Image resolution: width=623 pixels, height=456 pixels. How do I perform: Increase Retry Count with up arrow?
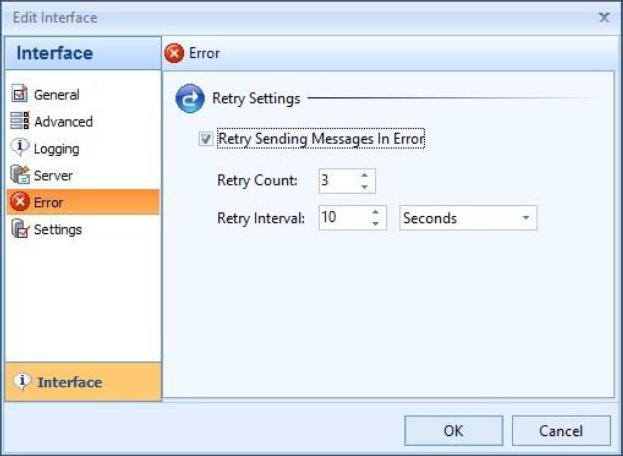(364, 176)
